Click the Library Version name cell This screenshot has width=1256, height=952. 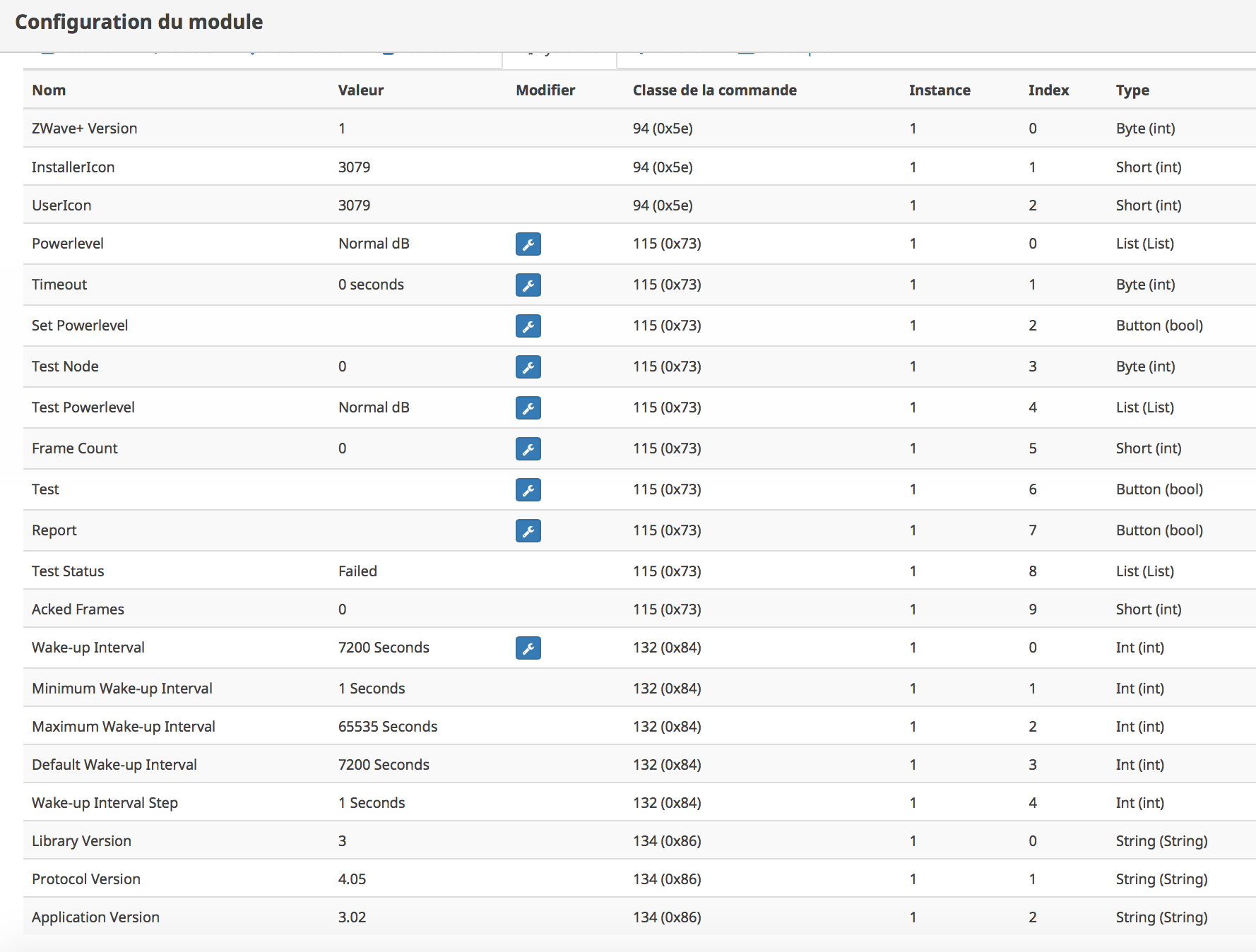click(81, 841)
